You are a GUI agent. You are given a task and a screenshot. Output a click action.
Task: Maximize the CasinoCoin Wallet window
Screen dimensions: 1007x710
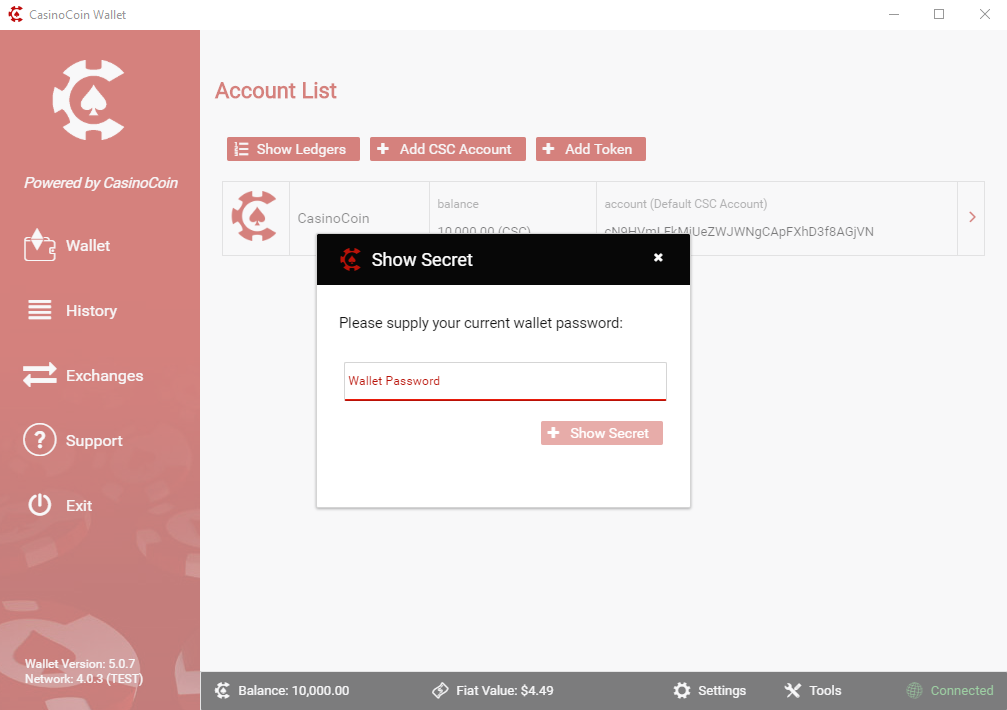tap(939, 14)
